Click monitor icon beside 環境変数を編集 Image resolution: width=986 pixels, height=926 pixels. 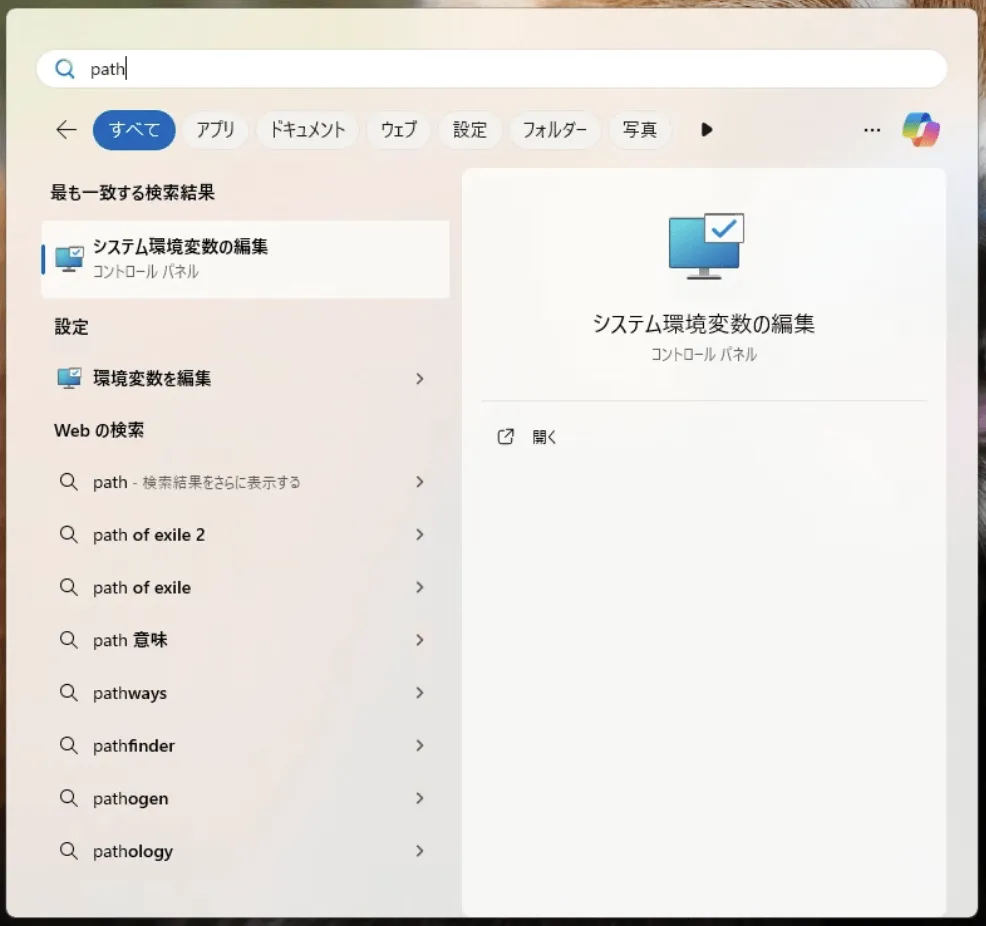[x=69, y=378]
